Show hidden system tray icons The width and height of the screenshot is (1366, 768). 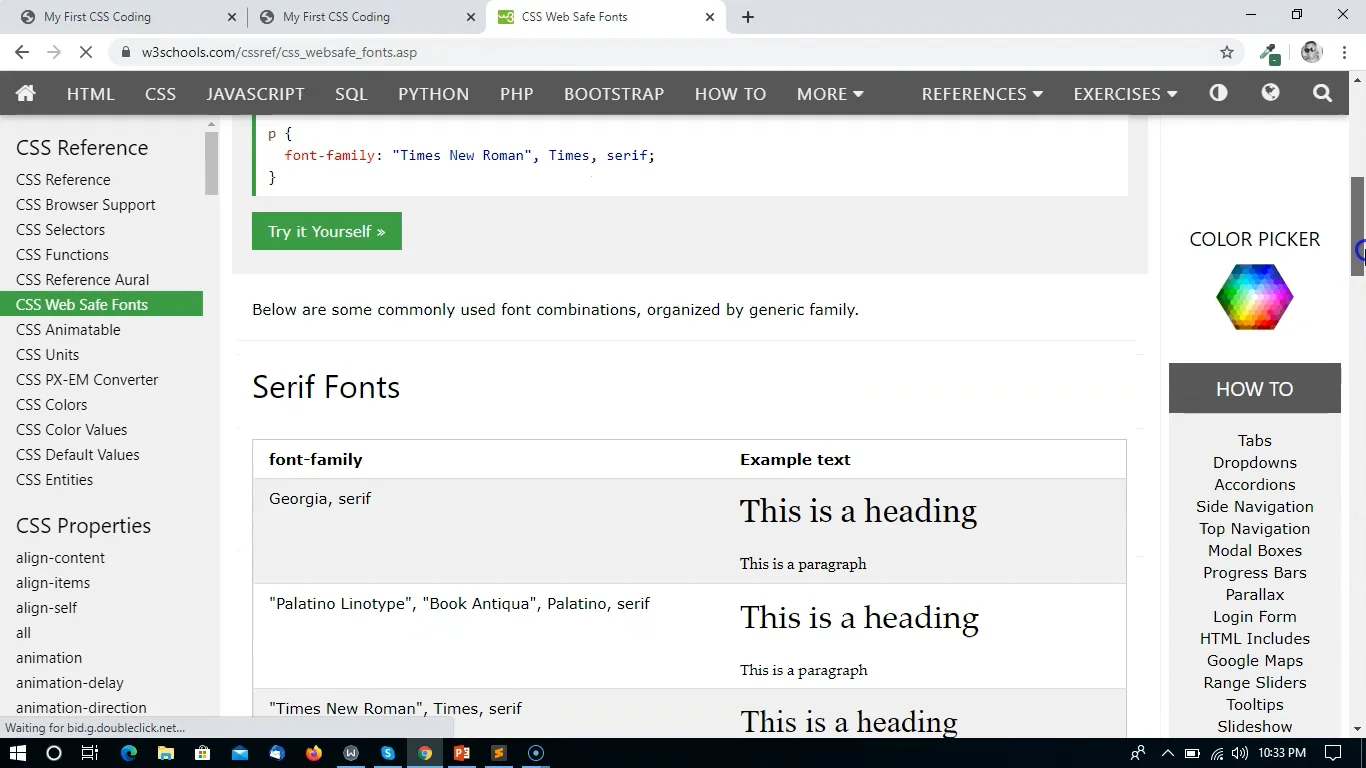[x=1167, y=753]
